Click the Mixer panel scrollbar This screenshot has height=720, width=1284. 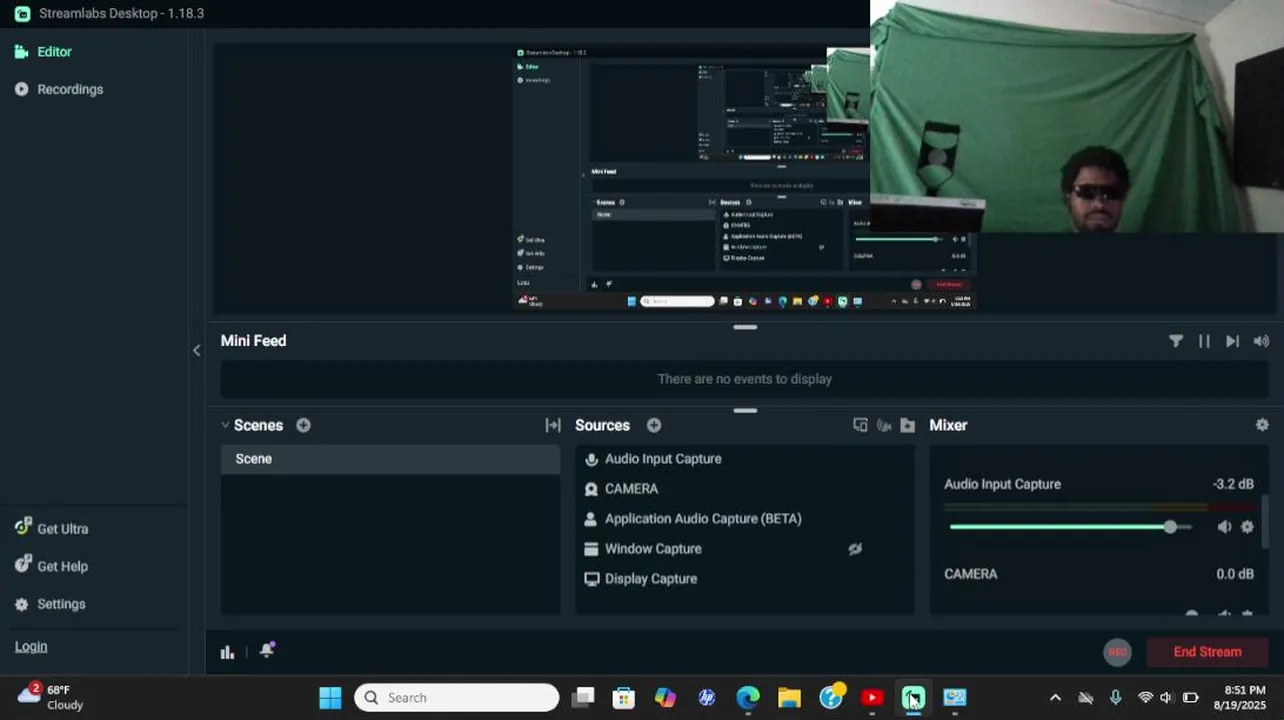(x=1265, y=520)
